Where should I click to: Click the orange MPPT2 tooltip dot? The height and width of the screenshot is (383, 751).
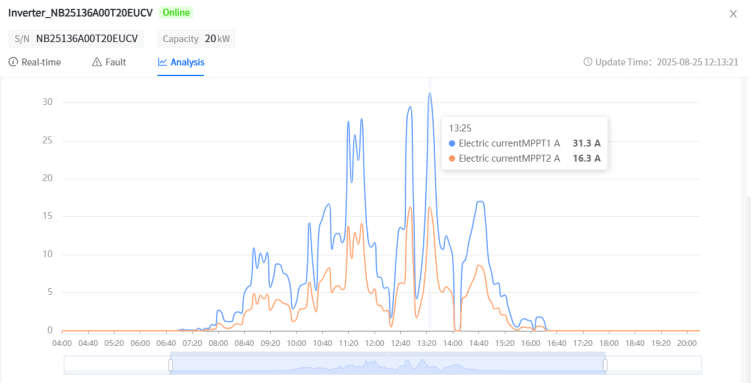point(452,158)
